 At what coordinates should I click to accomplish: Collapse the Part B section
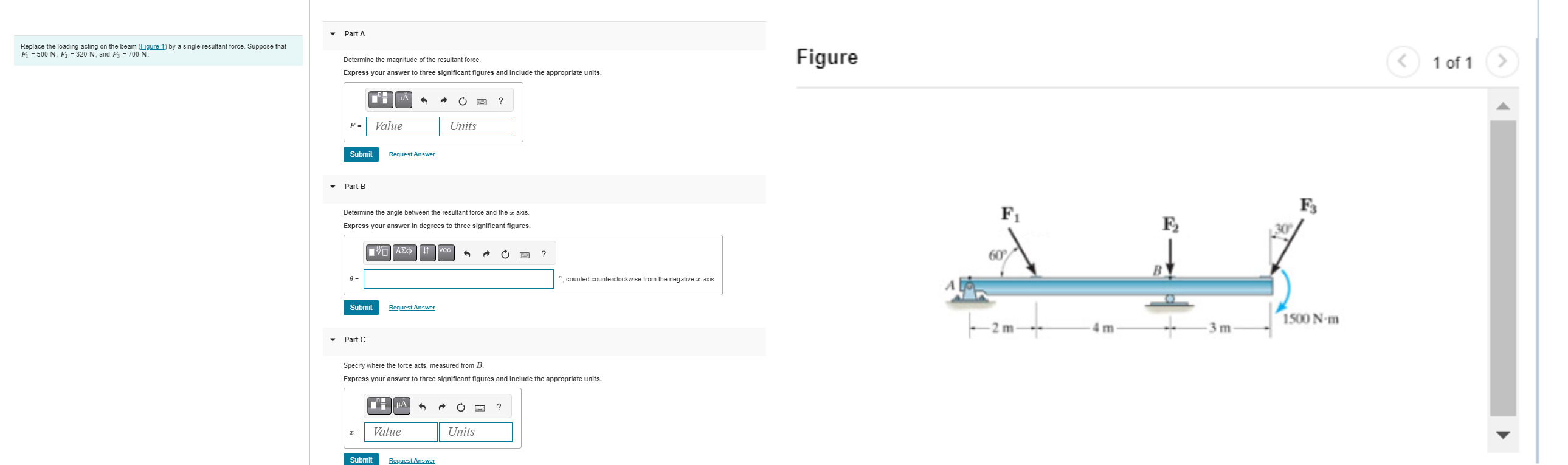coord(333,186)
